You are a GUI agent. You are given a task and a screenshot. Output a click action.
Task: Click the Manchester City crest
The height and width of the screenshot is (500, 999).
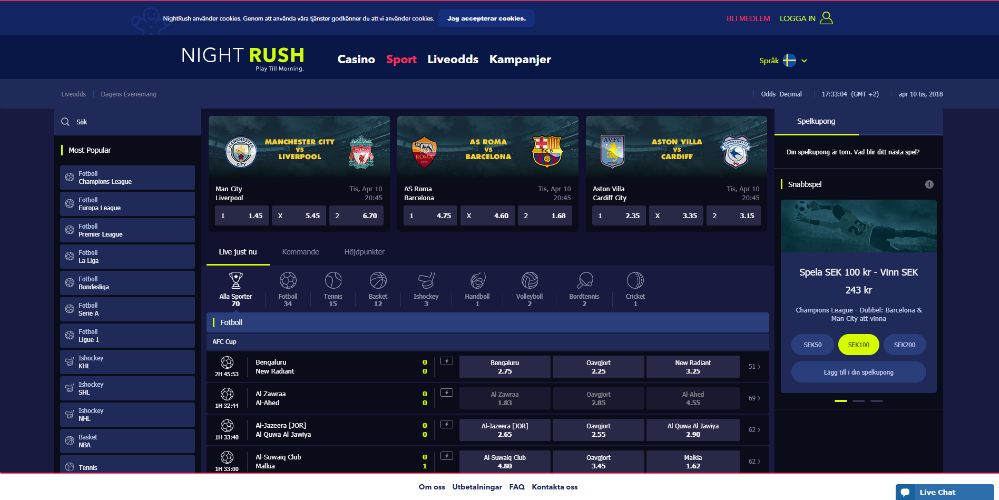241,152
